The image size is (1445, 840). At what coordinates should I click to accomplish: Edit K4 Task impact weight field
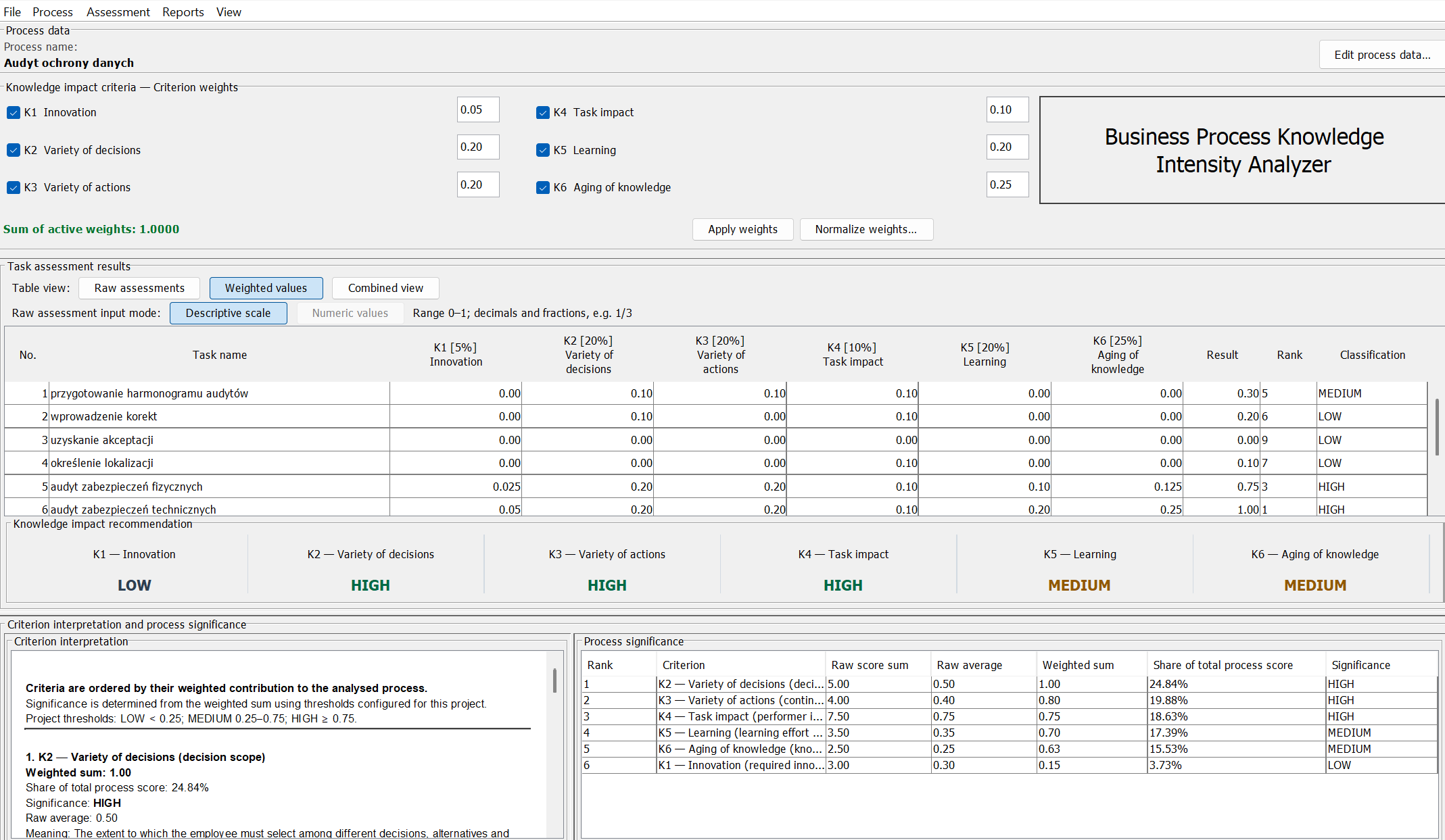point(1008,109)
